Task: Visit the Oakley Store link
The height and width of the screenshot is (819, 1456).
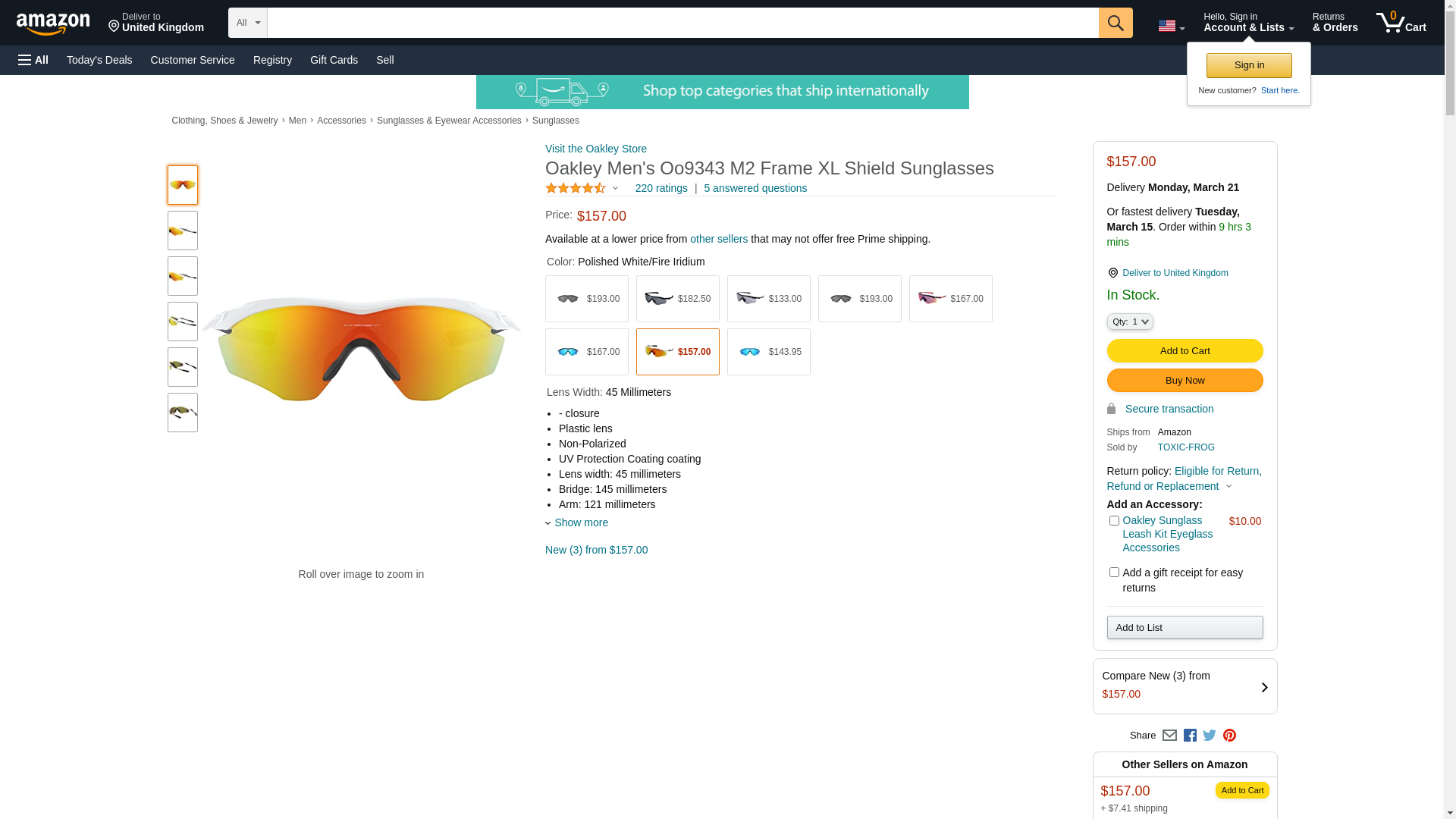Action: [x=595, y=149]
